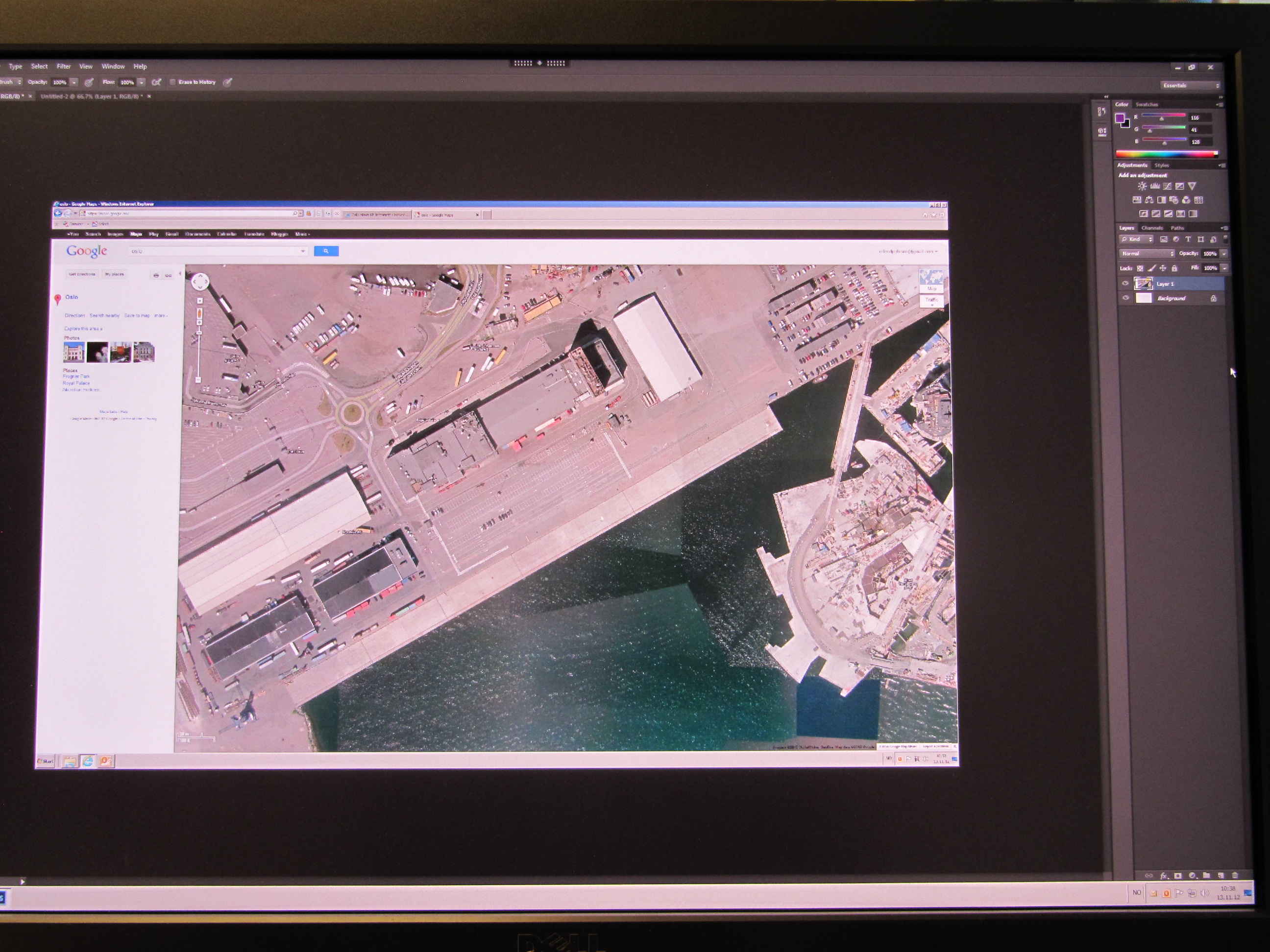1270x952 pixels.
Task: Open eraser Opacity dropdown in options bar
Action: point(74,83)
